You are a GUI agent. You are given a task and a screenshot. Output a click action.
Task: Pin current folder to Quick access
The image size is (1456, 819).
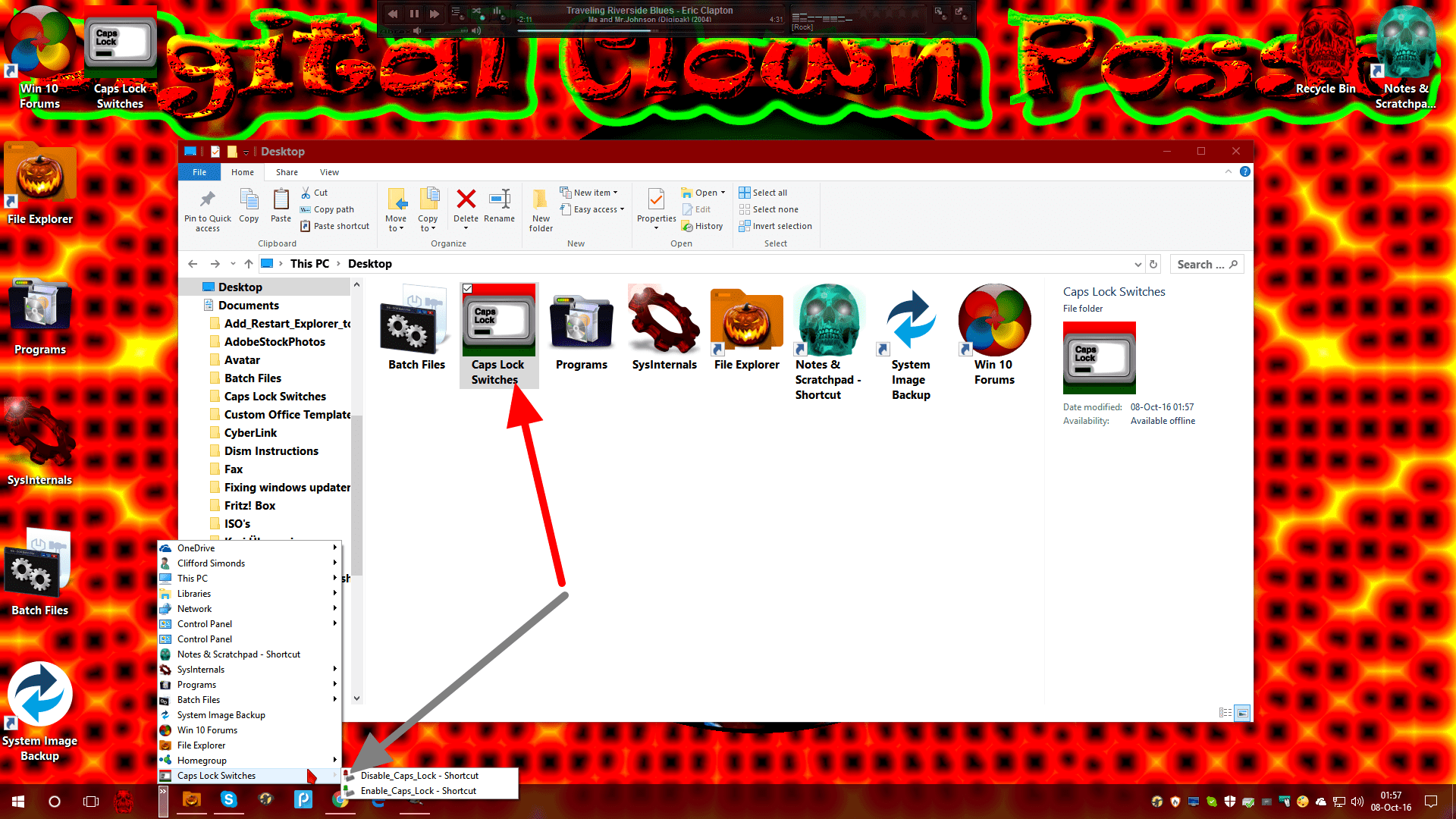(206, 210)
